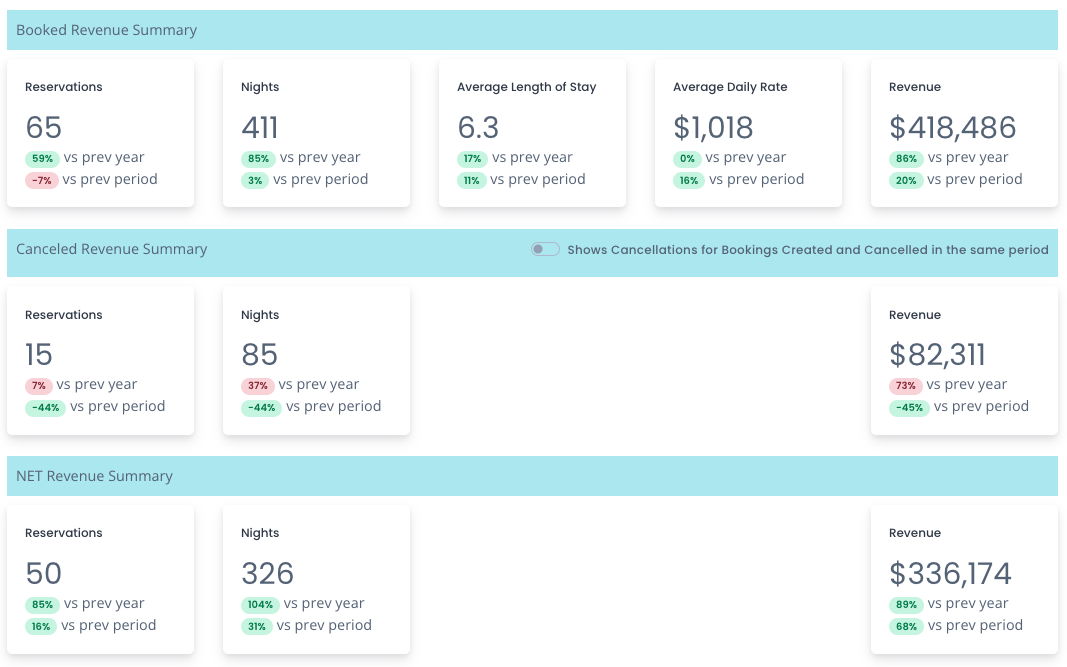Click the booked Nights value 411
The image size is (1067, 667).
pos(260,128)
